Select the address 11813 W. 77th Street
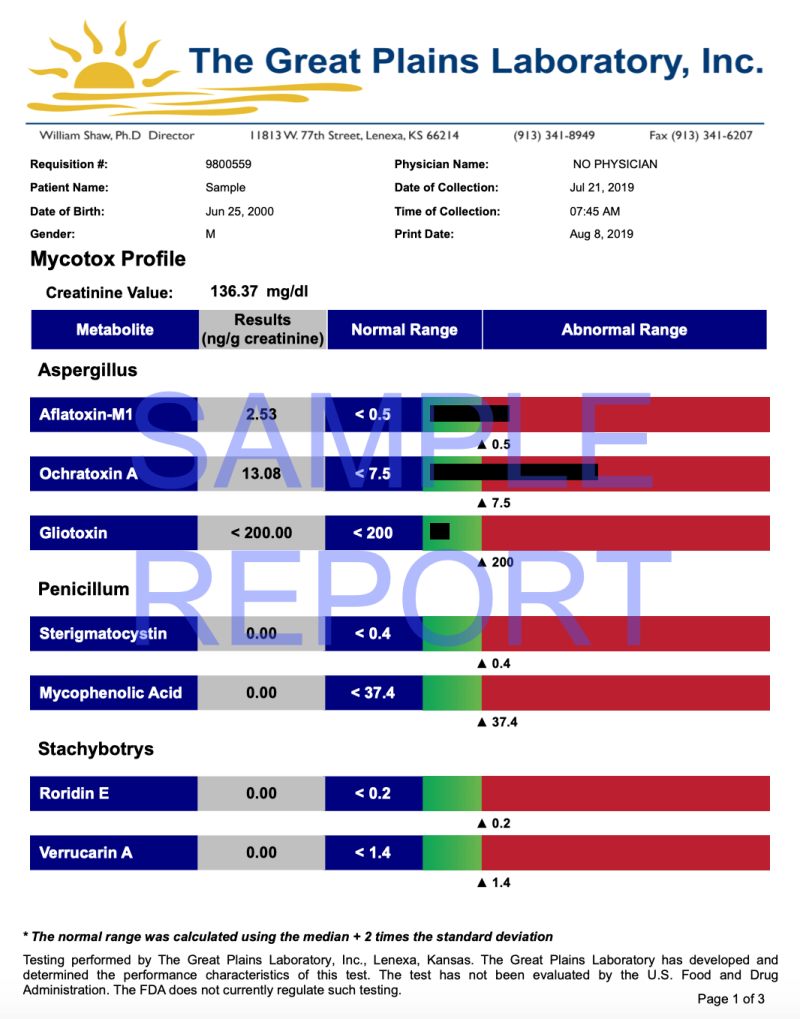 305,135
